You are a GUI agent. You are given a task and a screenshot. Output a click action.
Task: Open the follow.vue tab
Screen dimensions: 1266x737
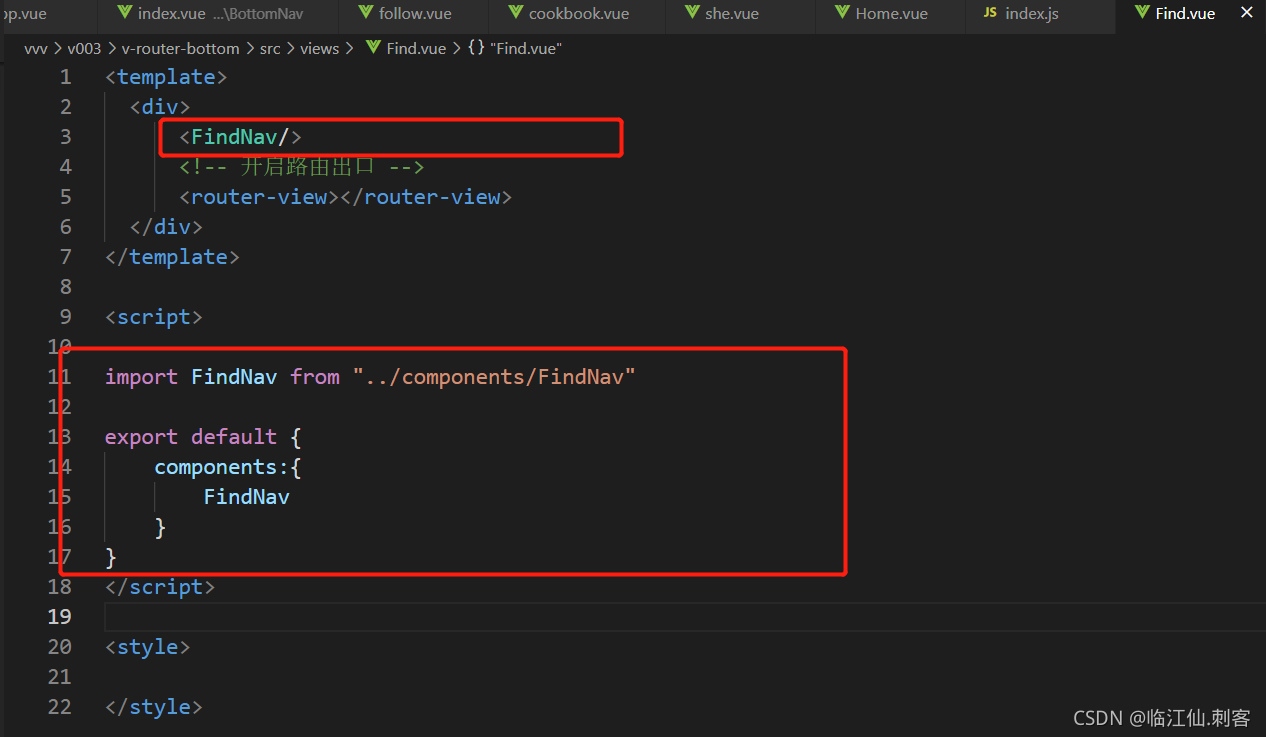(x=414, y=14)
